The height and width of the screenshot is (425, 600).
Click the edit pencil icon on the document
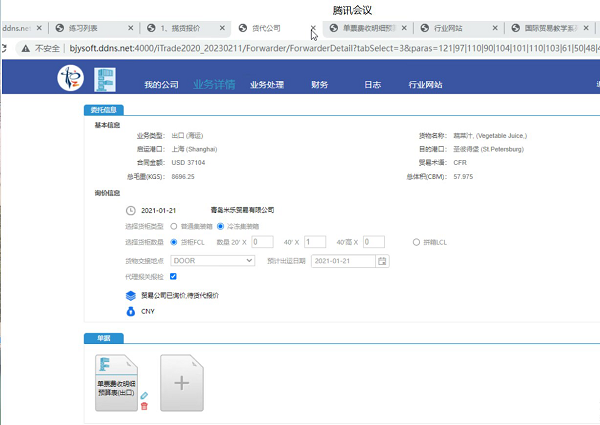(x=144, y=396)
